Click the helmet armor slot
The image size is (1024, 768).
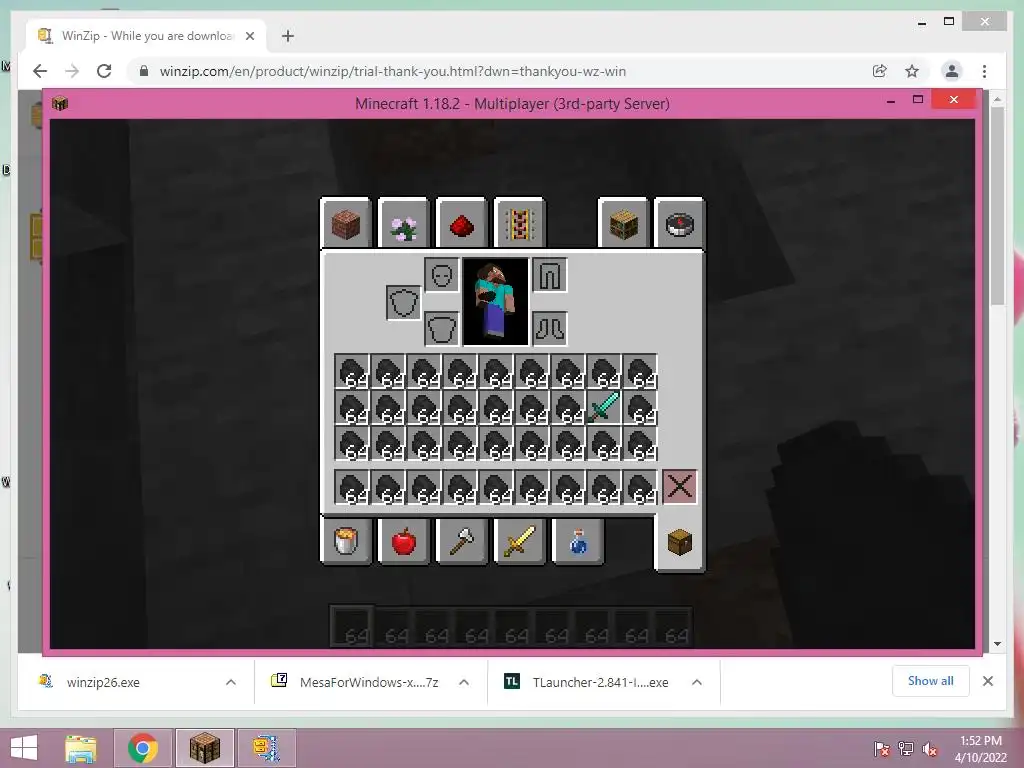(441, 275)
